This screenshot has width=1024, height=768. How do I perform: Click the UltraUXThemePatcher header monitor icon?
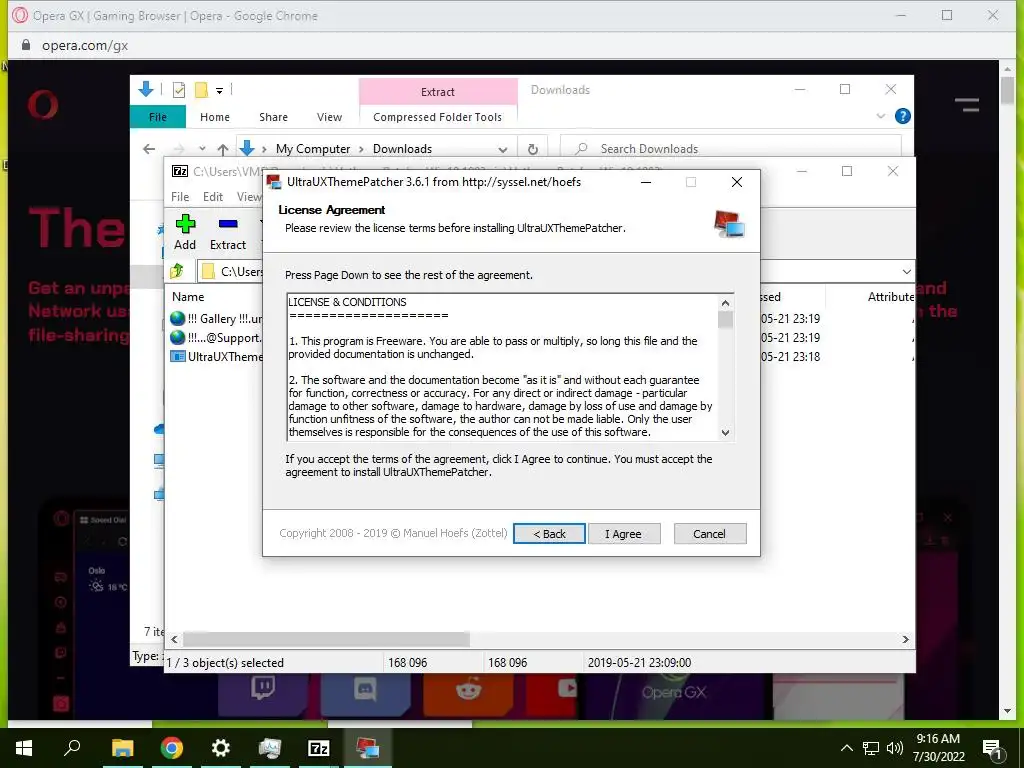point(729,224)
